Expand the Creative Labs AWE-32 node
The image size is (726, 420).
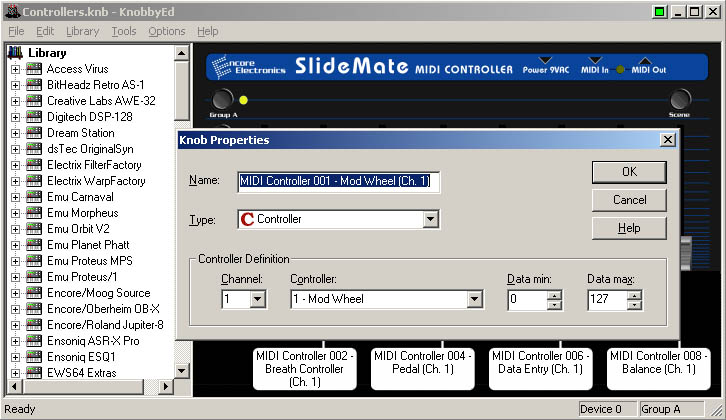click(15, 101)
